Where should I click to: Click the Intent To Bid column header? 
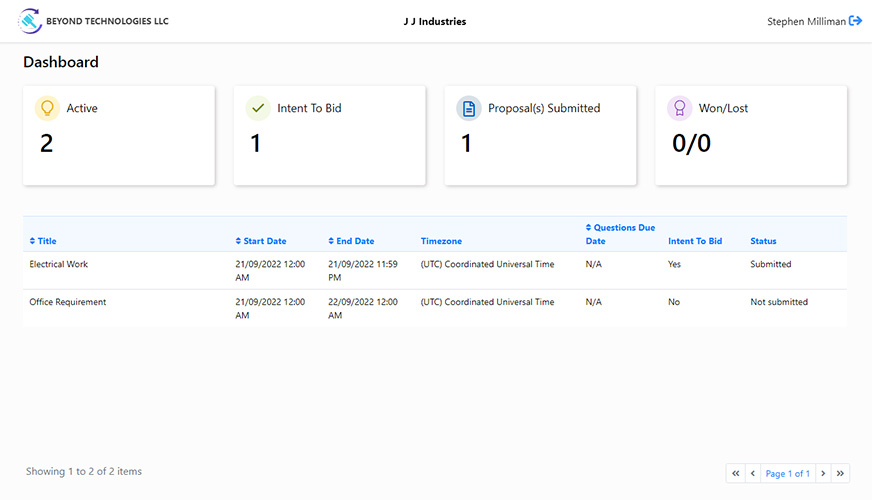tap(695, 241)
